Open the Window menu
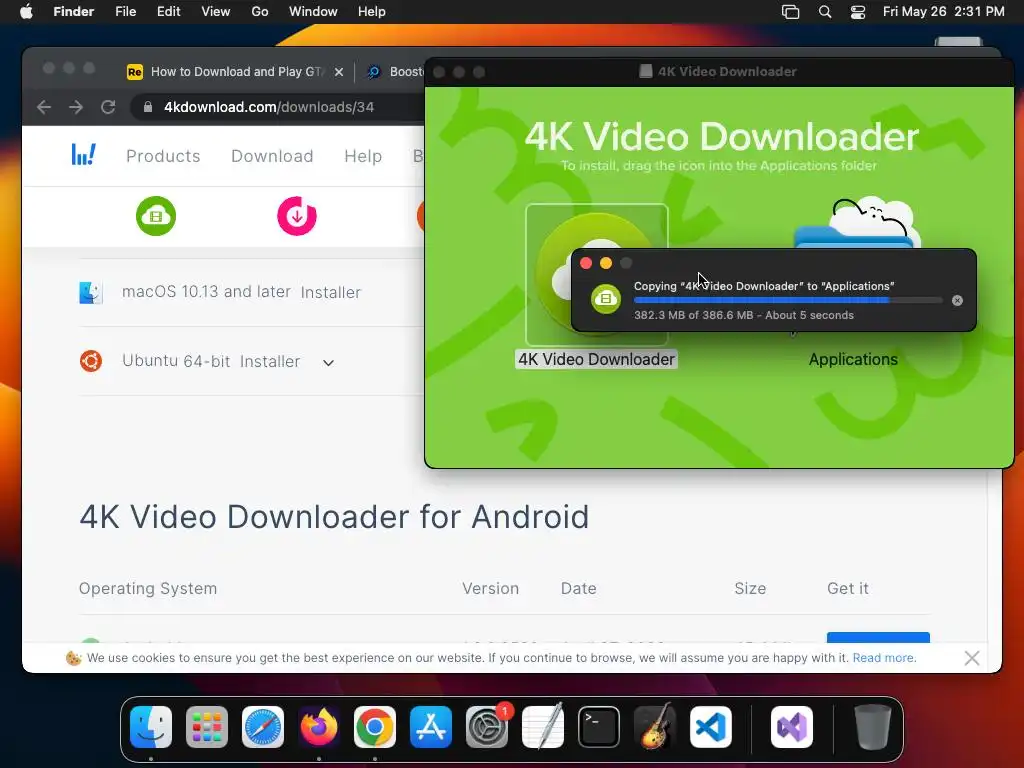 tap(313, 12)
